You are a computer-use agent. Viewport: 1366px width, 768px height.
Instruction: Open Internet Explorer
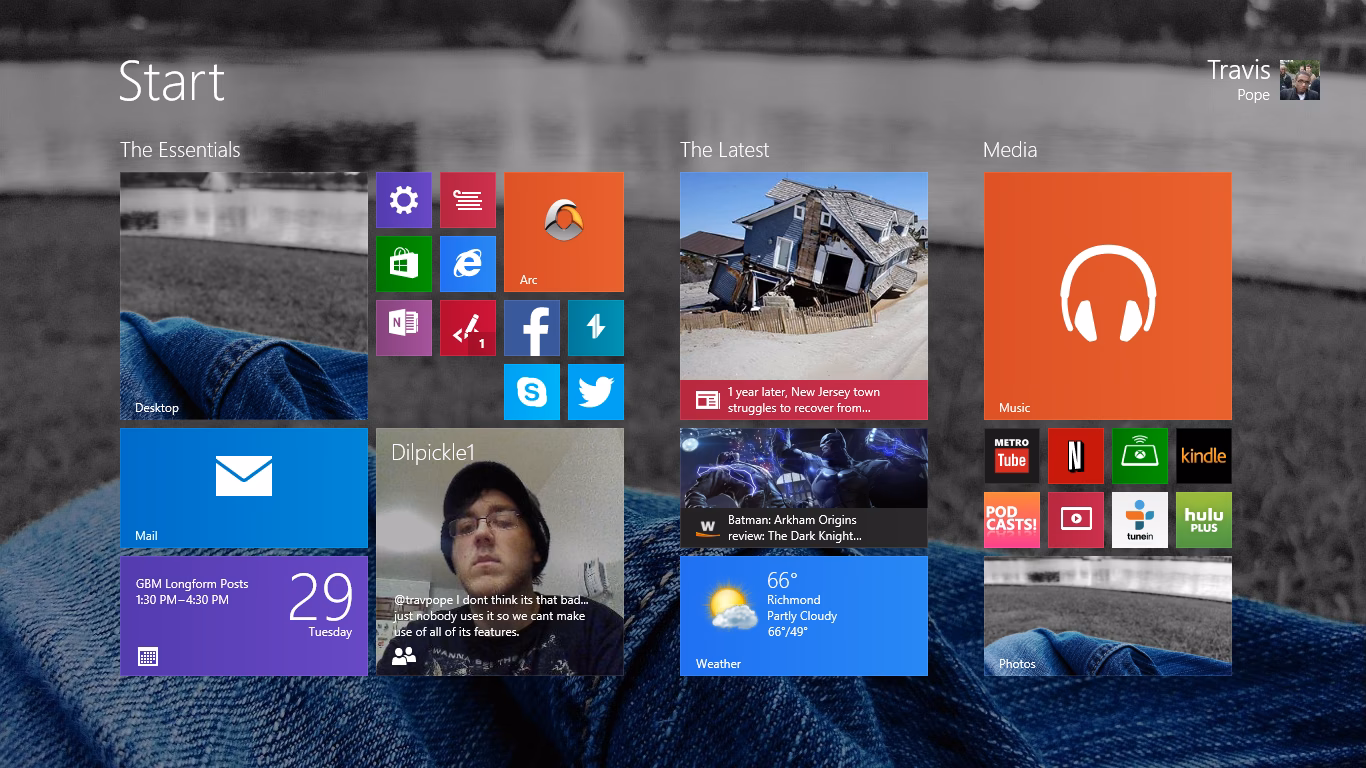467,263
